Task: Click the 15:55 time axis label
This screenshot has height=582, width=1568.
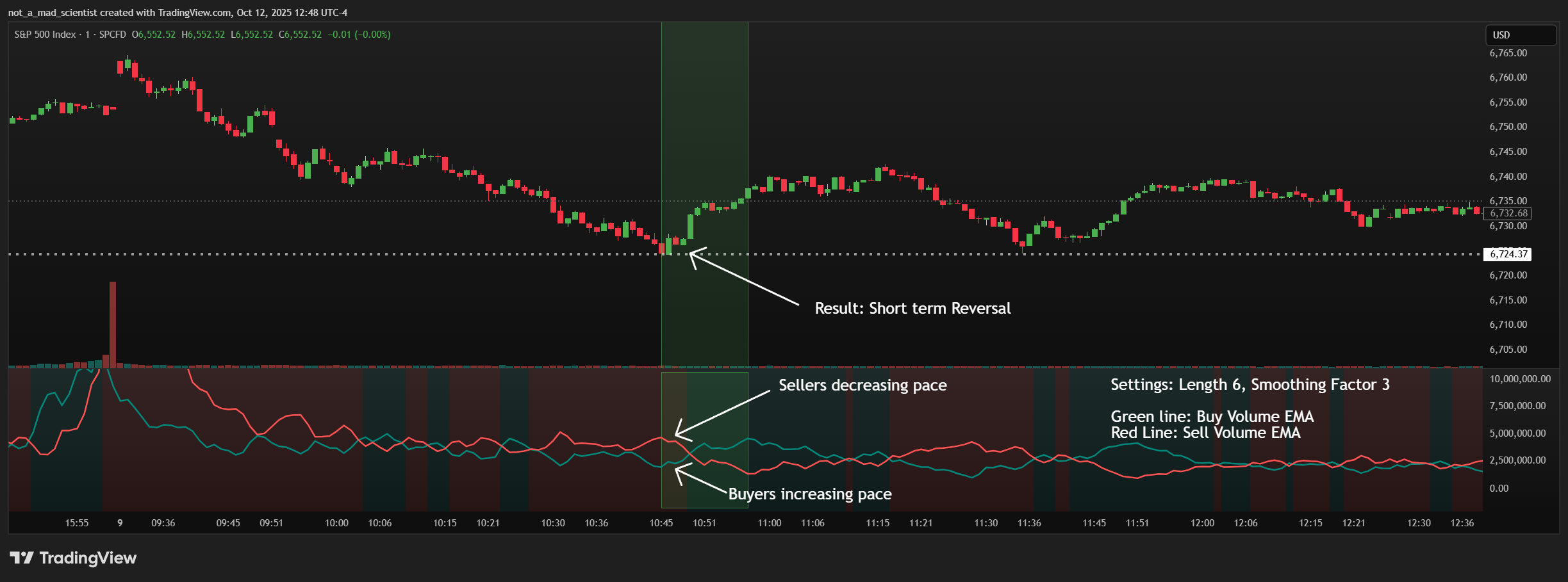Action: 77,523
